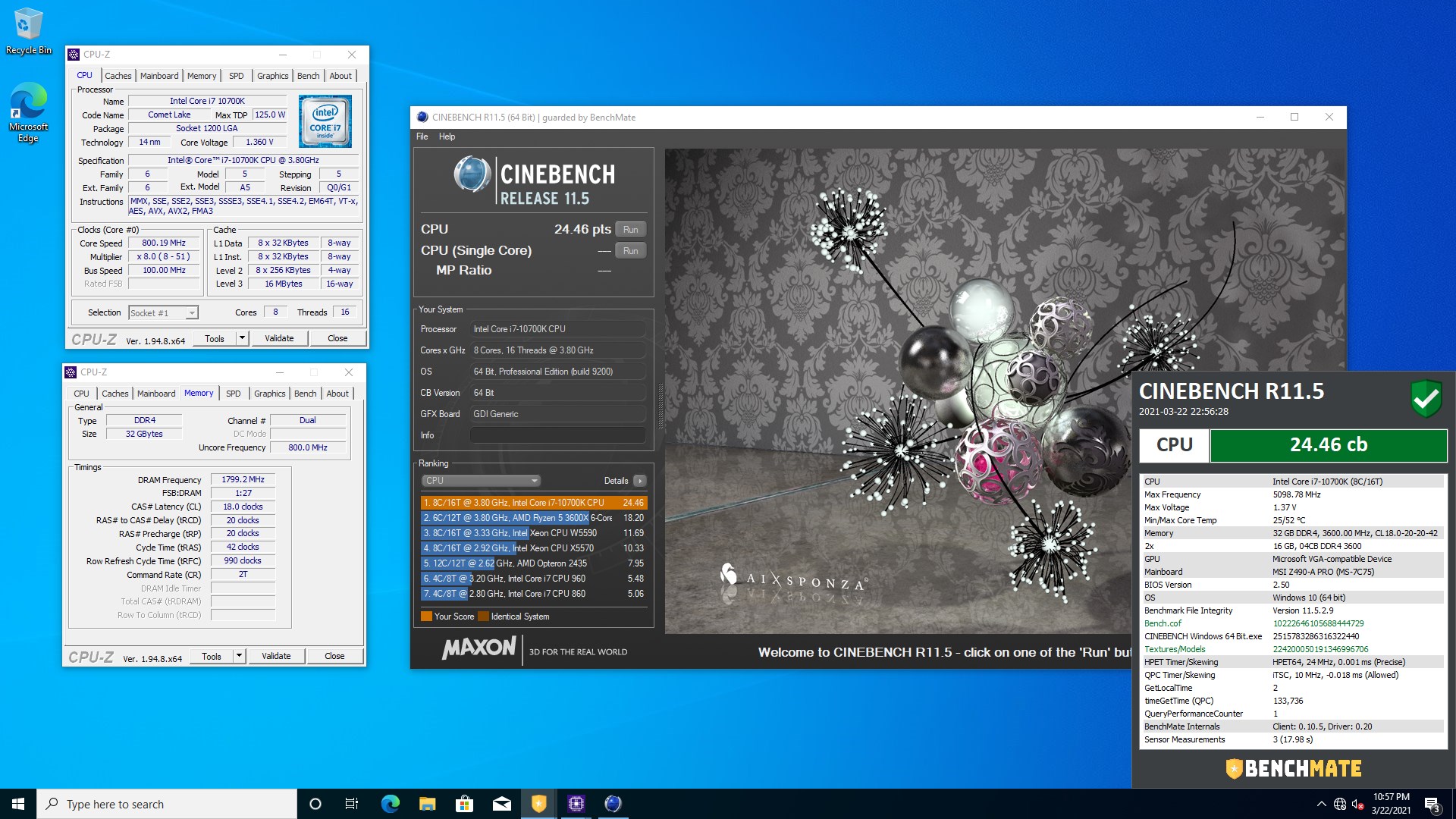1456x819 pixels.
Task: Open the CPU ranking type dropdown
Action: [481, 481]
